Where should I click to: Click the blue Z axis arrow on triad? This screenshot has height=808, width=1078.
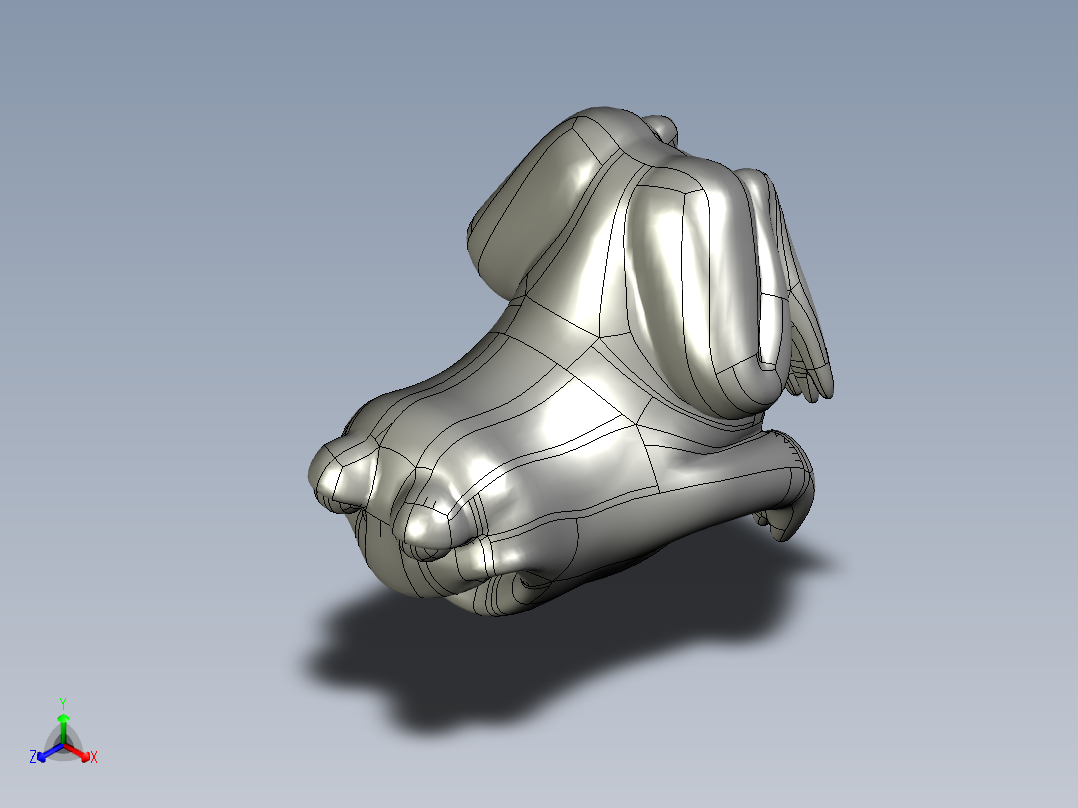(x=50, y=752)
